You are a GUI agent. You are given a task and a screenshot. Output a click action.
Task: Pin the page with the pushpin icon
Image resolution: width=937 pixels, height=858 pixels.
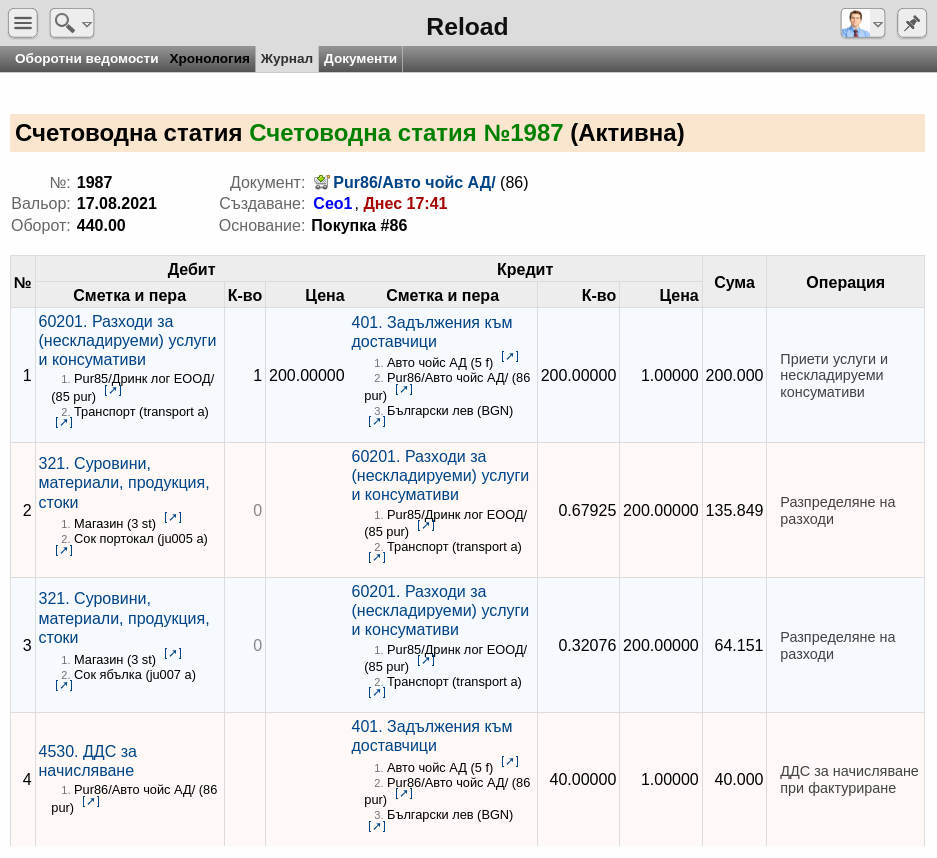[x=911, y=23]
